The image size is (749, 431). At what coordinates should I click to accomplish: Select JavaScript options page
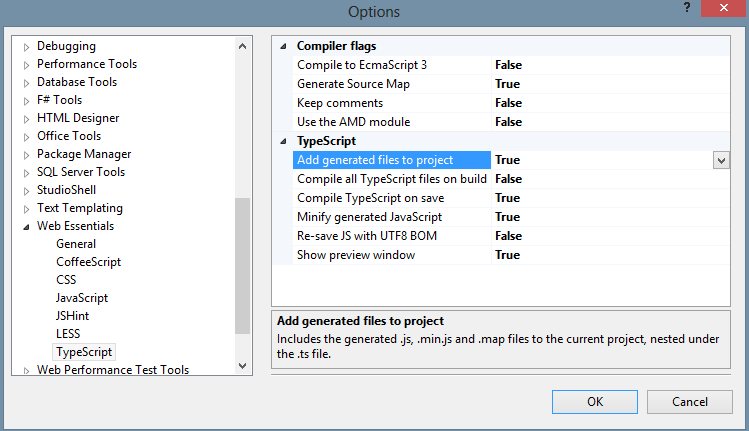tap(82, 298)
